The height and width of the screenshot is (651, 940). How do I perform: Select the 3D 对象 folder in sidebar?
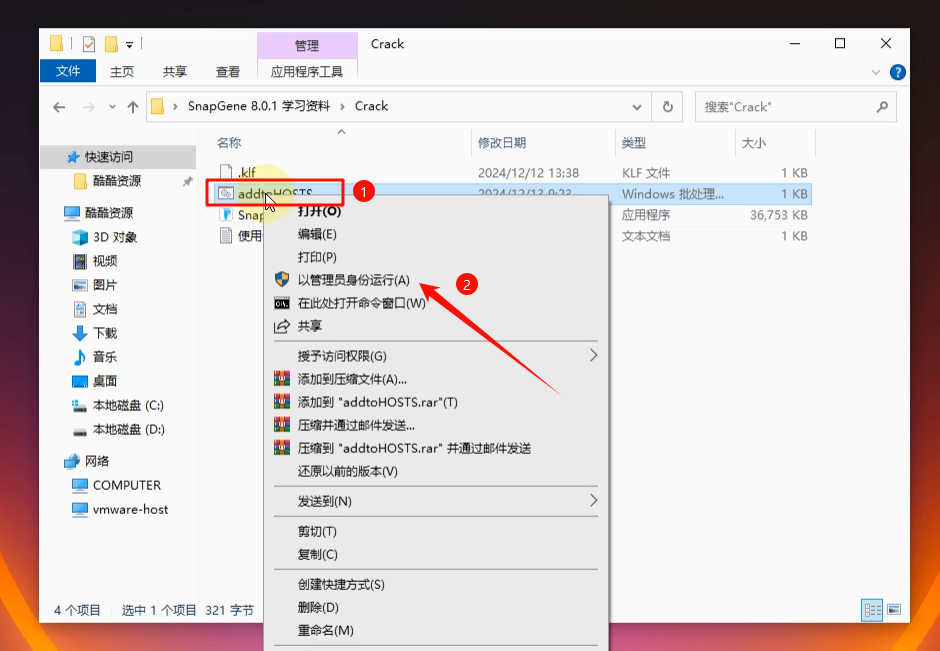pos(114,237)
